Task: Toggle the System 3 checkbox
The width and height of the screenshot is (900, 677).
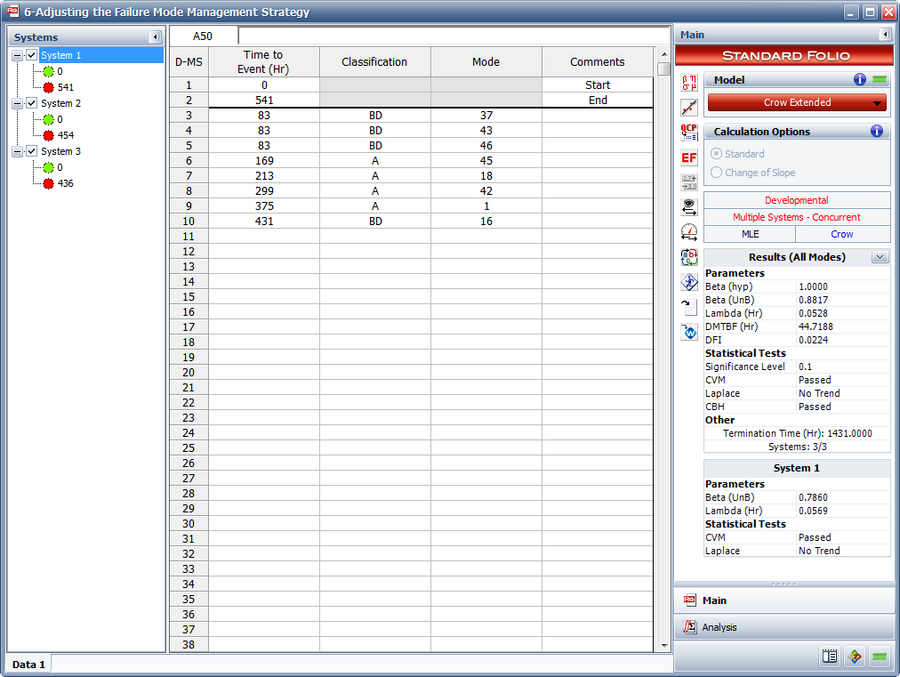Action: click(32, 151)
